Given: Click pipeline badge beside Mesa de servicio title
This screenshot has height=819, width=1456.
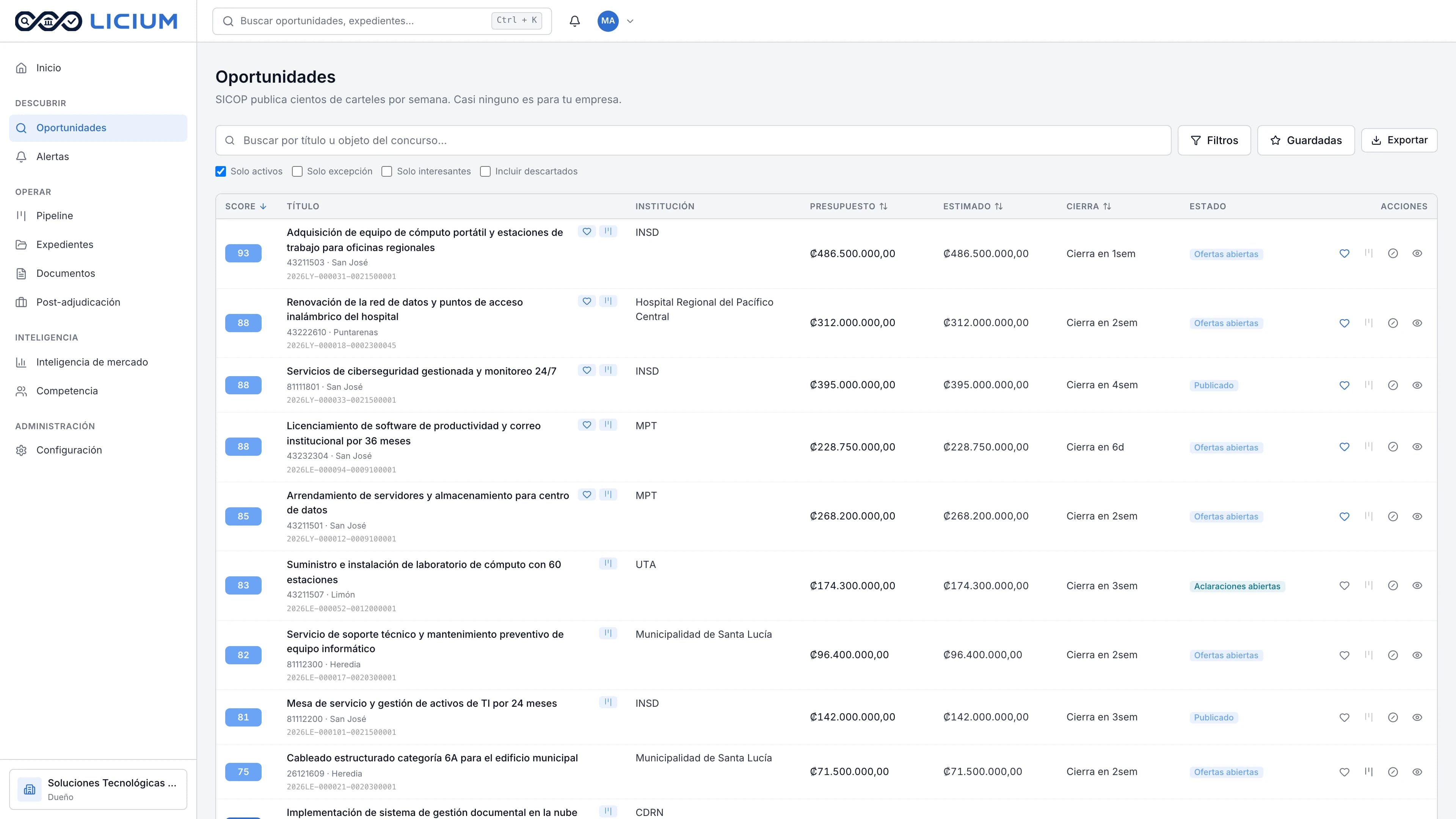Looking at the screenshot, I should (607, 703).
